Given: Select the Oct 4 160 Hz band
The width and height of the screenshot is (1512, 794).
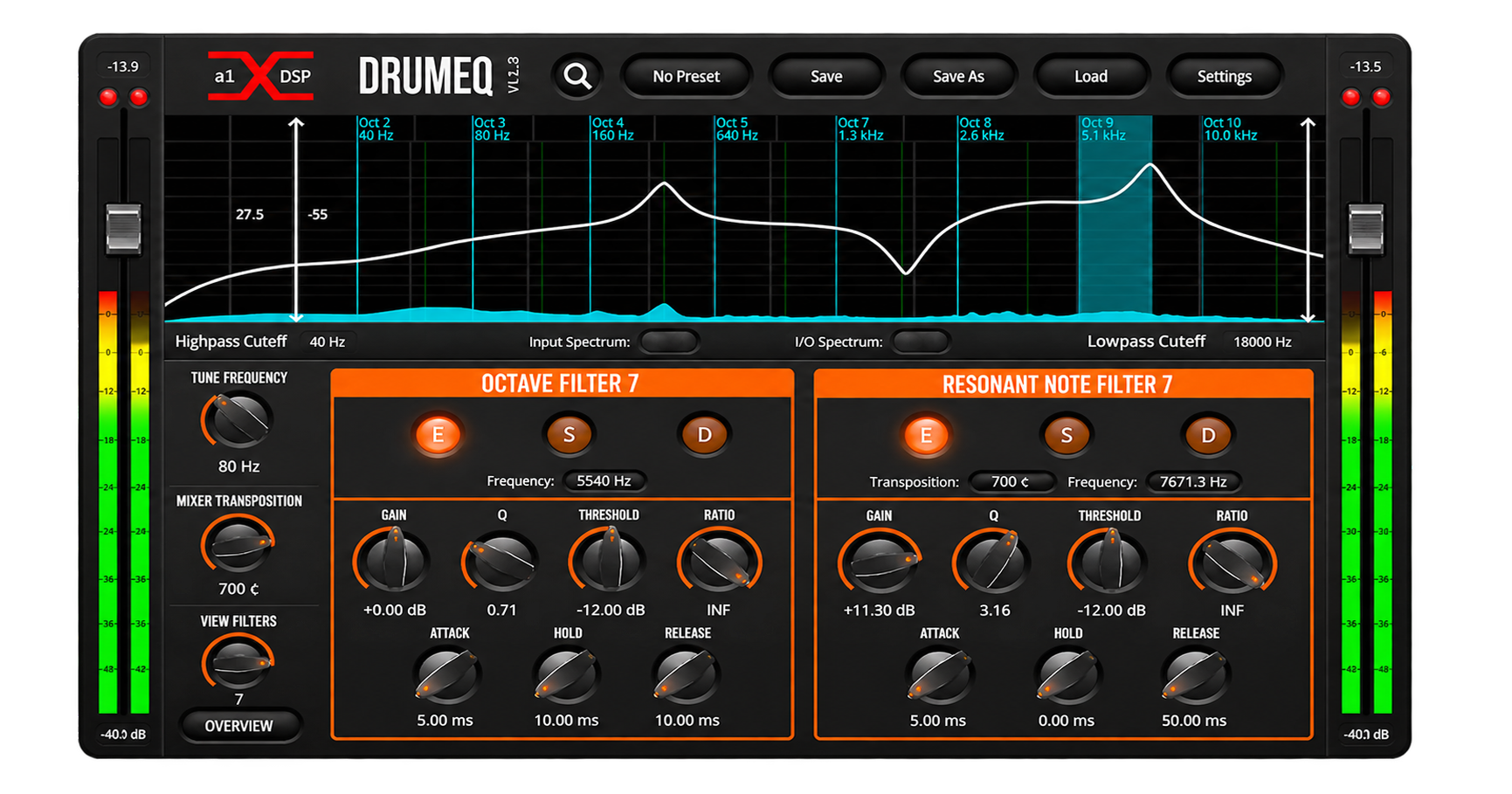Looking at the screenshot, I should (612, 129).
